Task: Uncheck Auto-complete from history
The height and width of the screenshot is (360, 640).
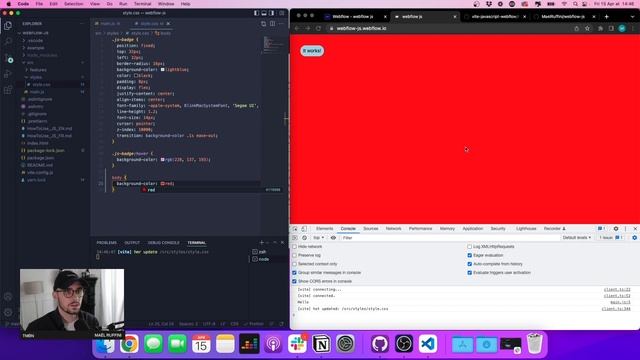Action: [469, 264]
